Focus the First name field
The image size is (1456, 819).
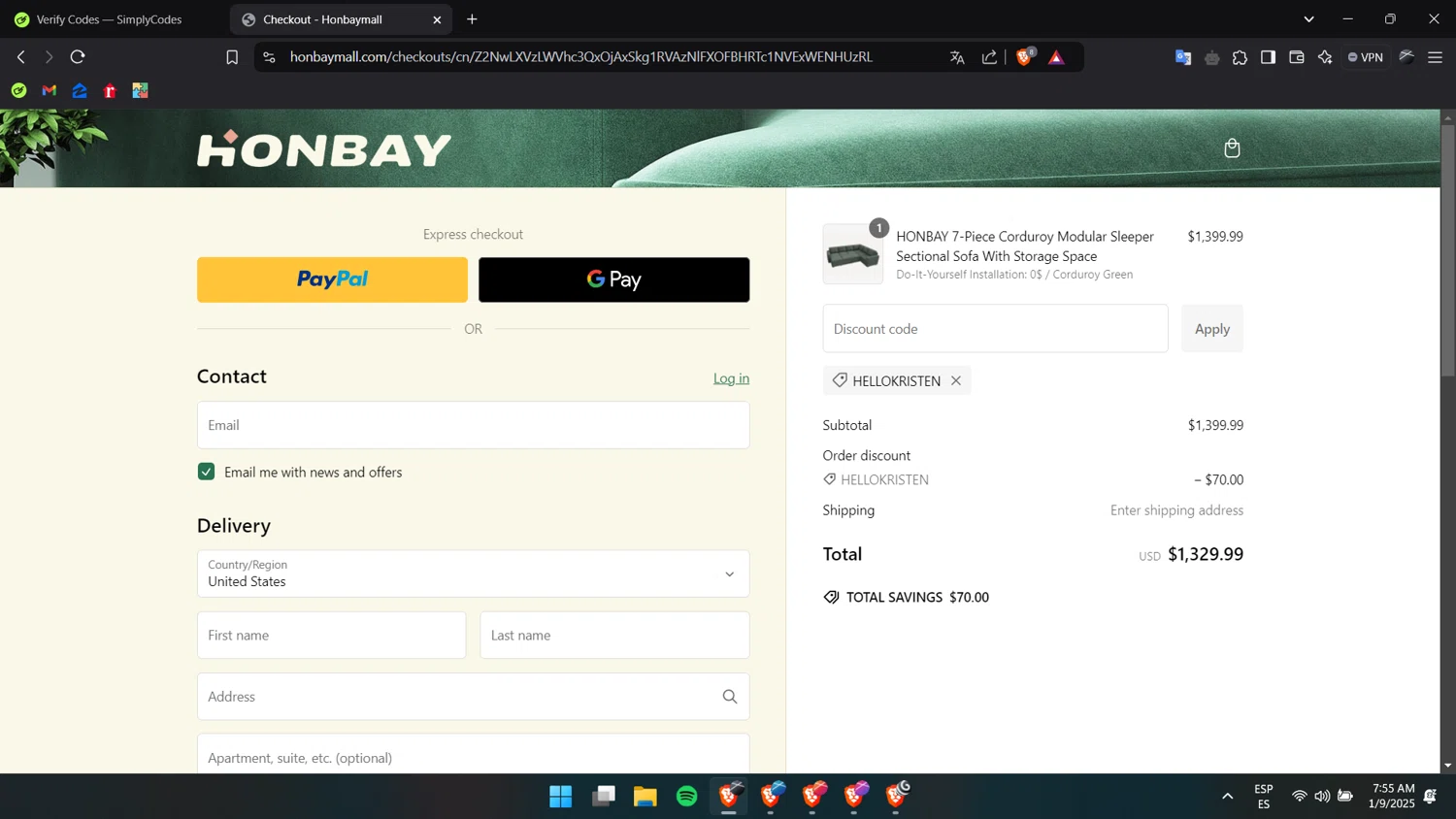point(331,636)
